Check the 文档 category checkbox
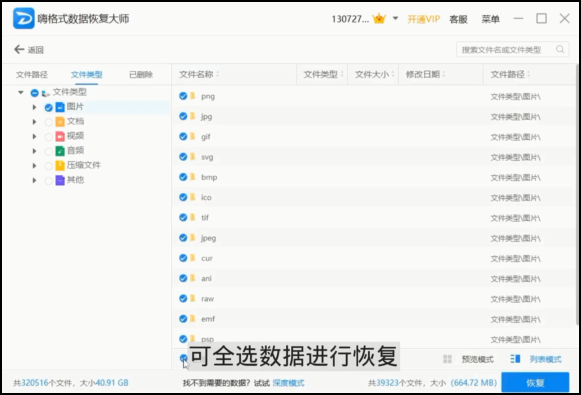The width and height of the screenshot is (581, 395). pos(48,122)
